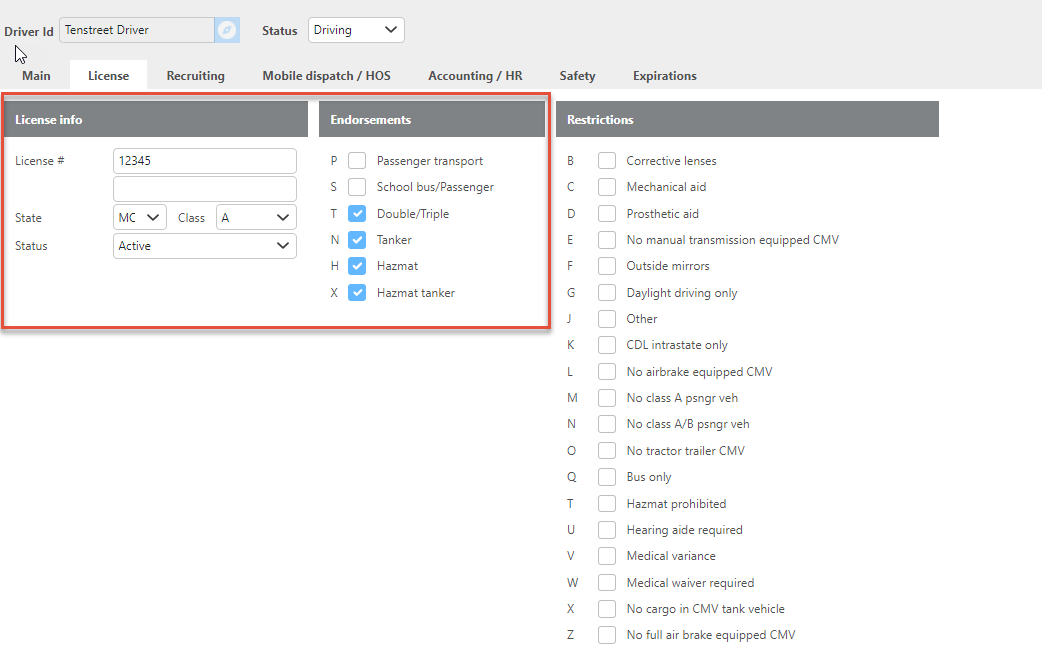Click the empty field below License #
Image resolution: width=1042 pixels, height=669 pixels.
(205, 189)
